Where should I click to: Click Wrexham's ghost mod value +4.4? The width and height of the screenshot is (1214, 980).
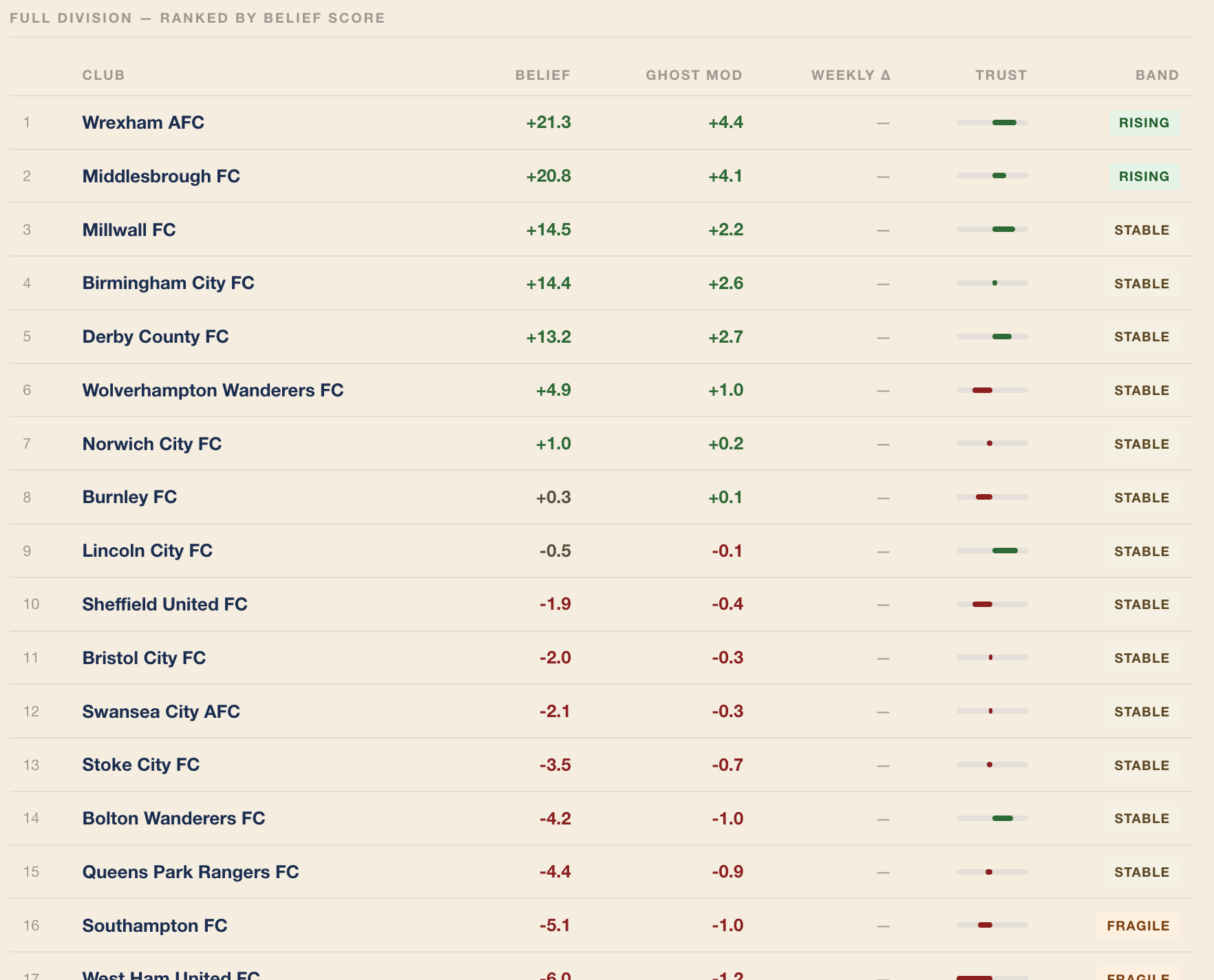pos(726,122)
